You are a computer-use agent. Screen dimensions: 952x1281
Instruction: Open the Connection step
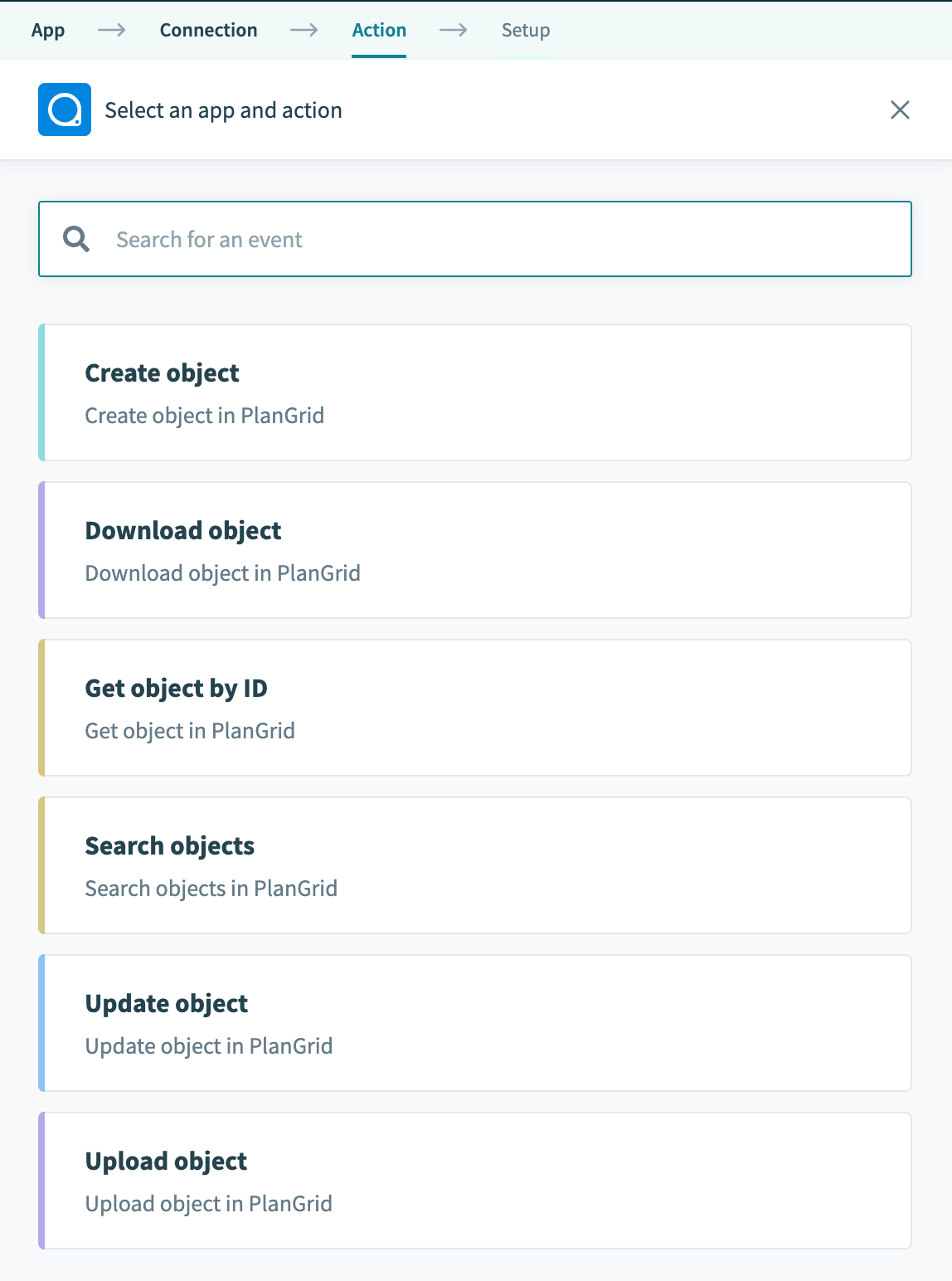pos(208,30)
